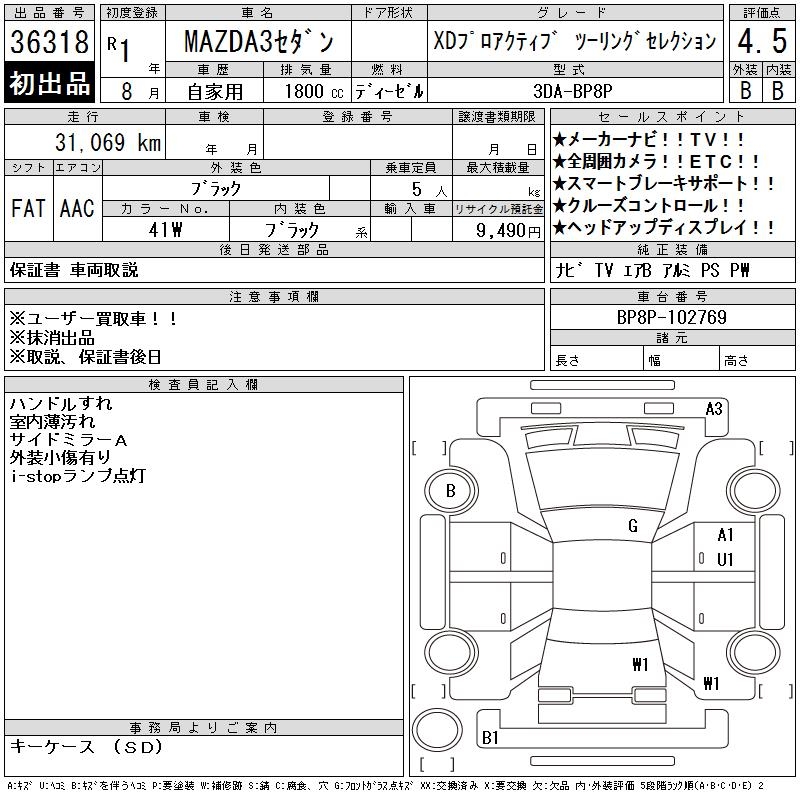800x800 pixels.
Task: Click shift type FAT
Action: (28, 208)
